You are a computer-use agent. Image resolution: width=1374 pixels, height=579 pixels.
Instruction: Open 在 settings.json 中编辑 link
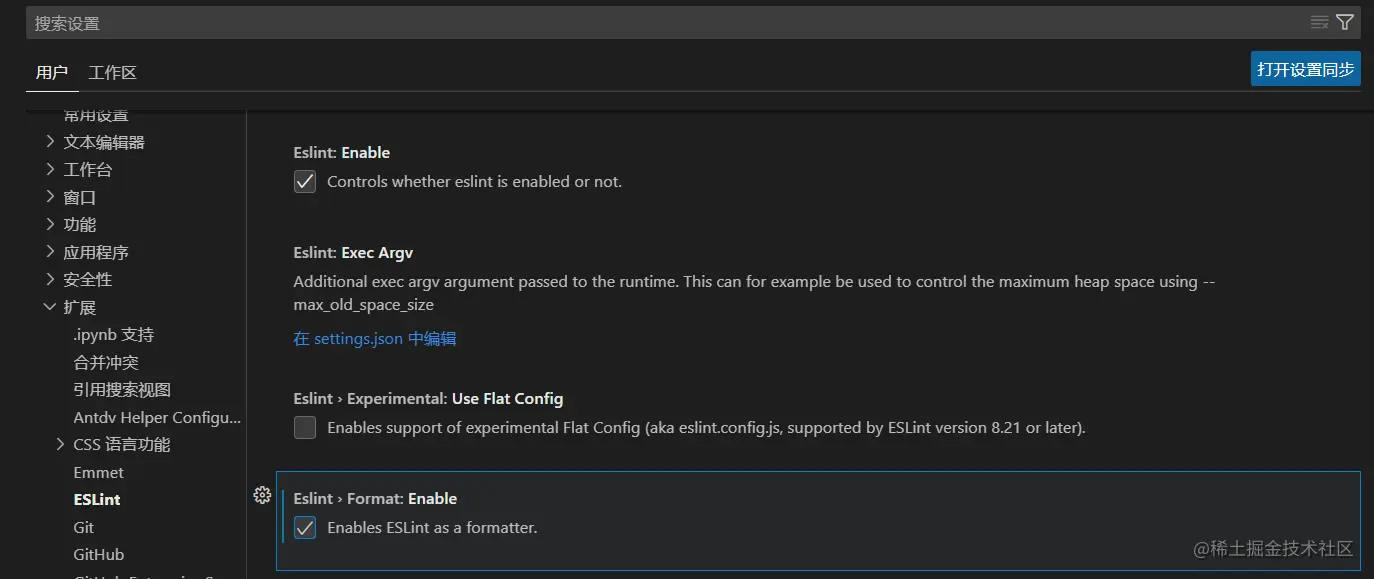375,339
